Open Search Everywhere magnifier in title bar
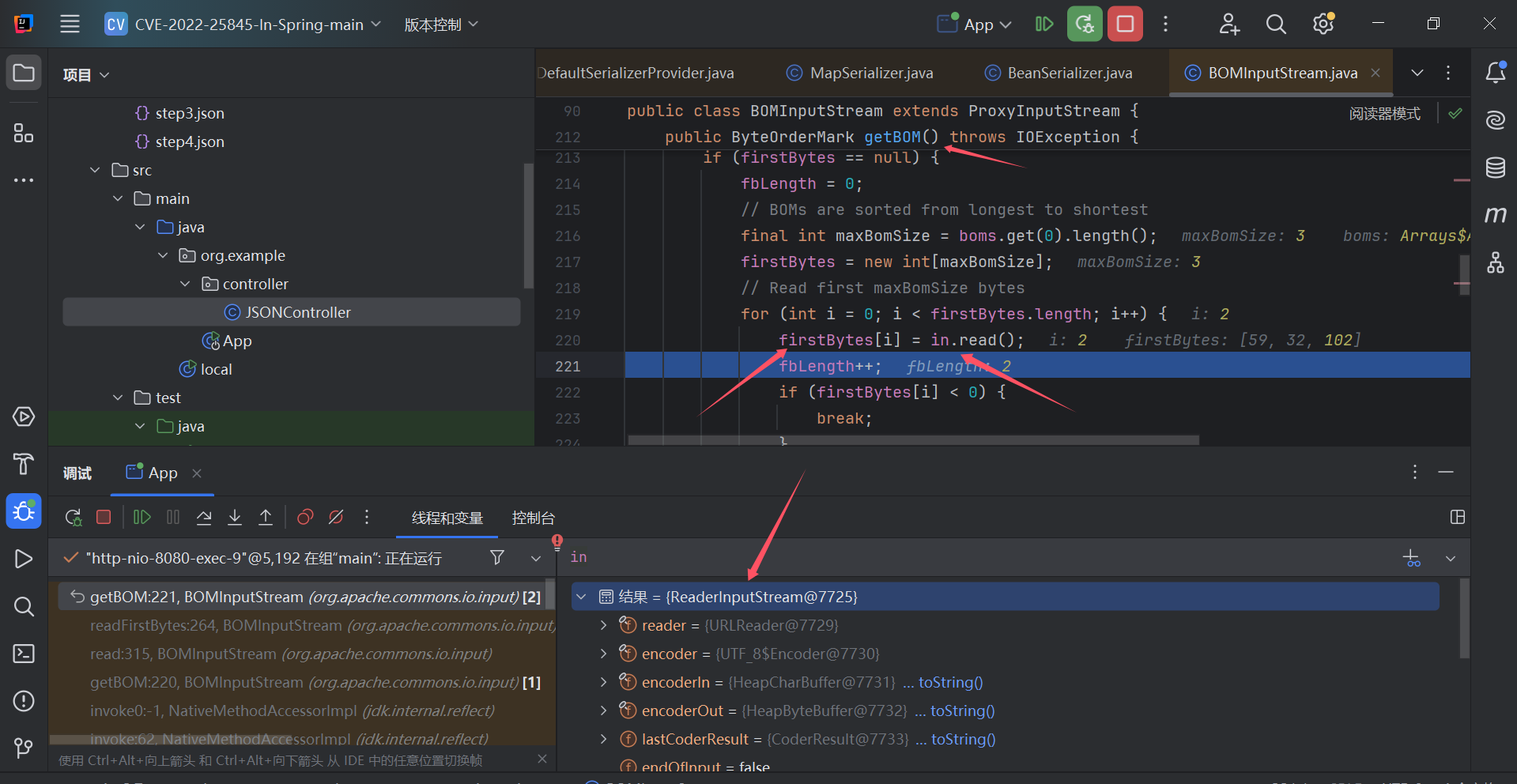Screen dimensions: 1517x784 [1276, 24]
